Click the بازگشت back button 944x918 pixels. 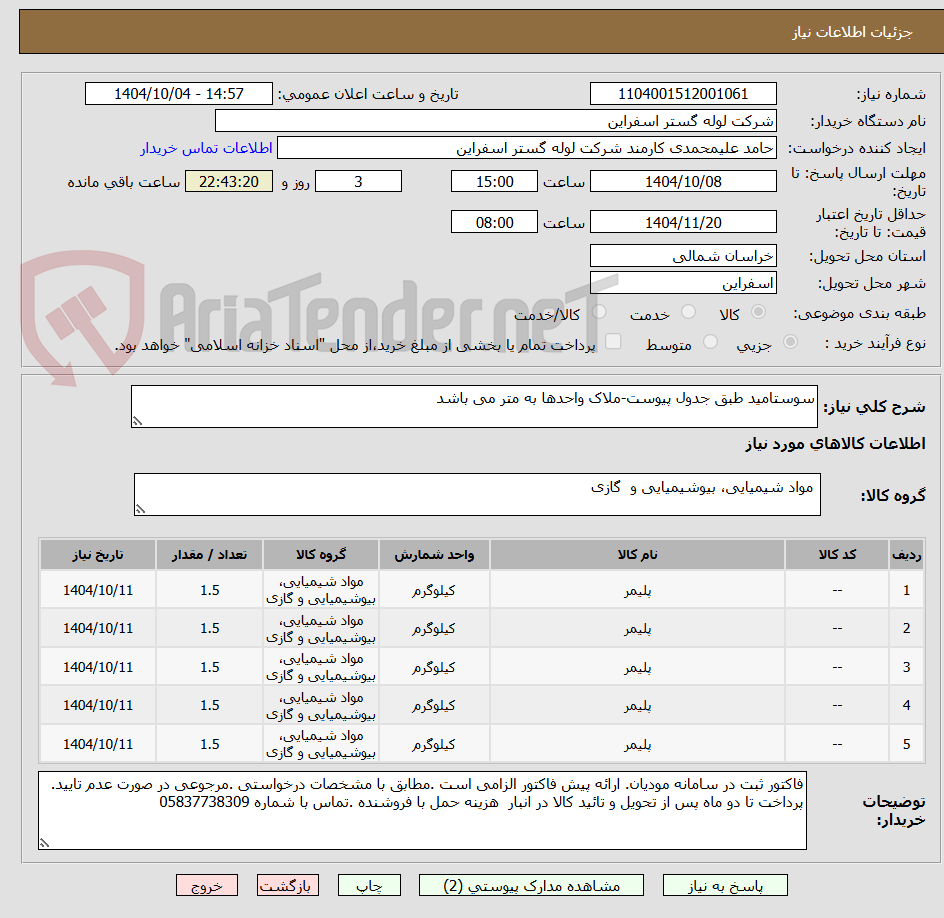pos(288,885)
